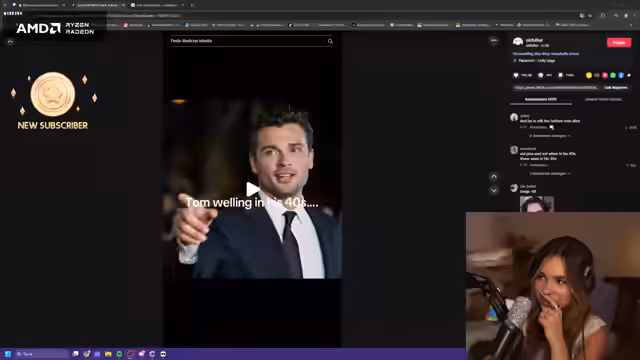640x360 pixels.
Task: Save video with the bookmark icon
Action: click(x=560, y=75)
